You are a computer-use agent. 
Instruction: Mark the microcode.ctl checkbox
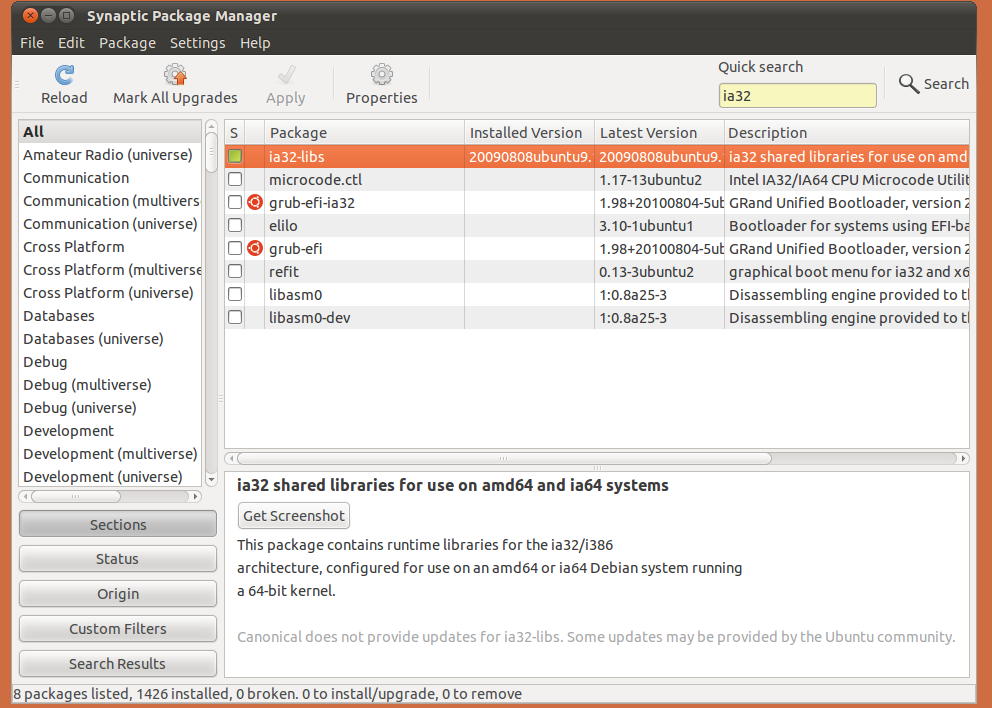(x=235, y=179)
